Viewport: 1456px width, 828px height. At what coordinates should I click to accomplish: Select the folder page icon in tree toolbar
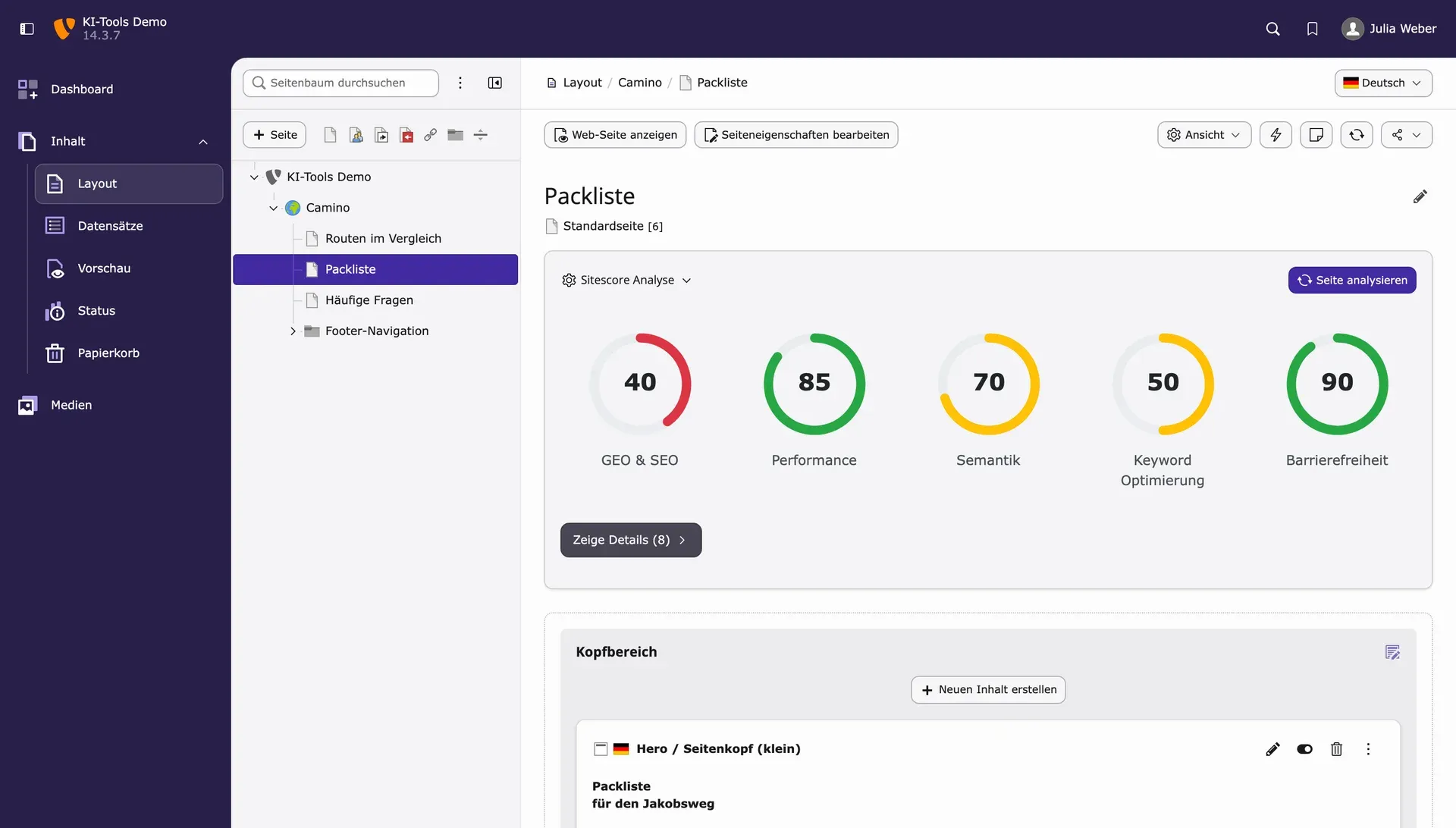456,135
